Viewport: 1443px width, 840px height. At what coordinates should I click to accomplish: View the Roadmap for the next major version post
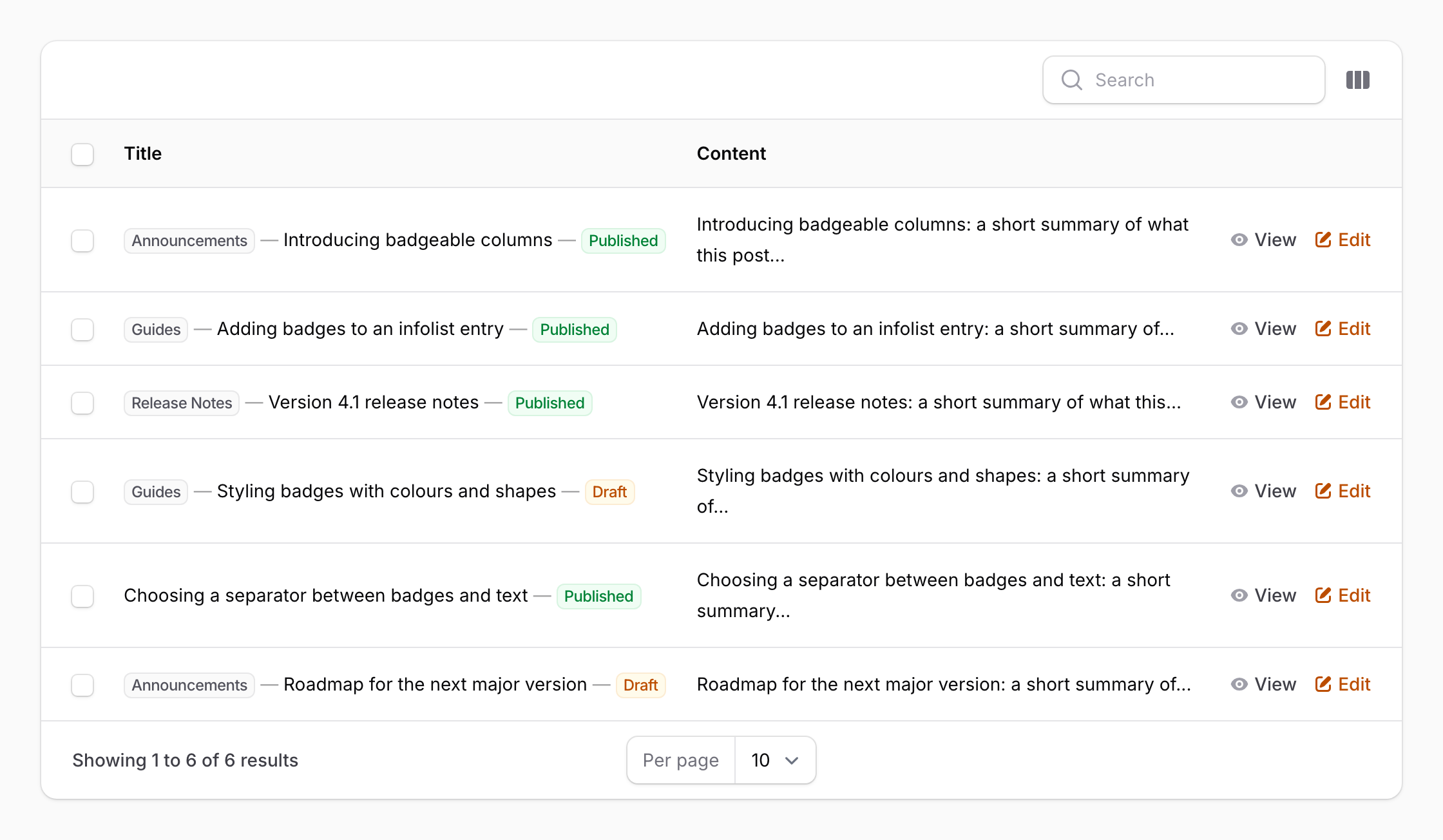click(1263, 684)
